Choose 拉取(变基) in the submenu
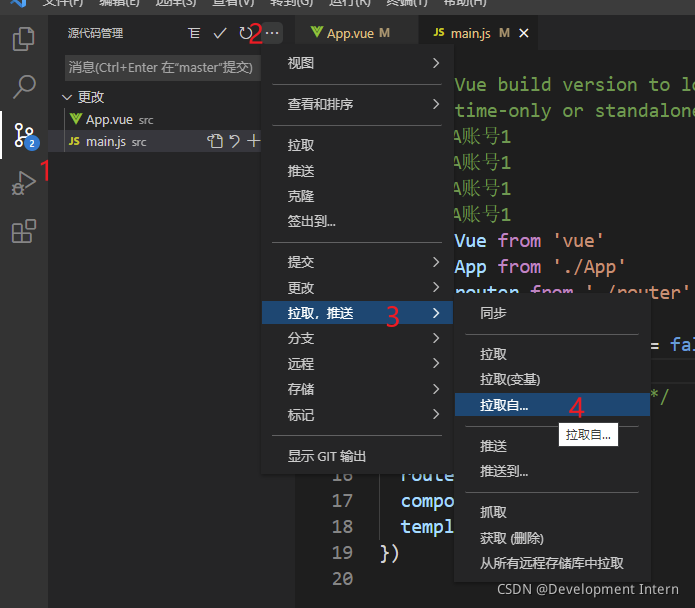The width and height of the screenshot is (695, 608). tap(552, 379)
